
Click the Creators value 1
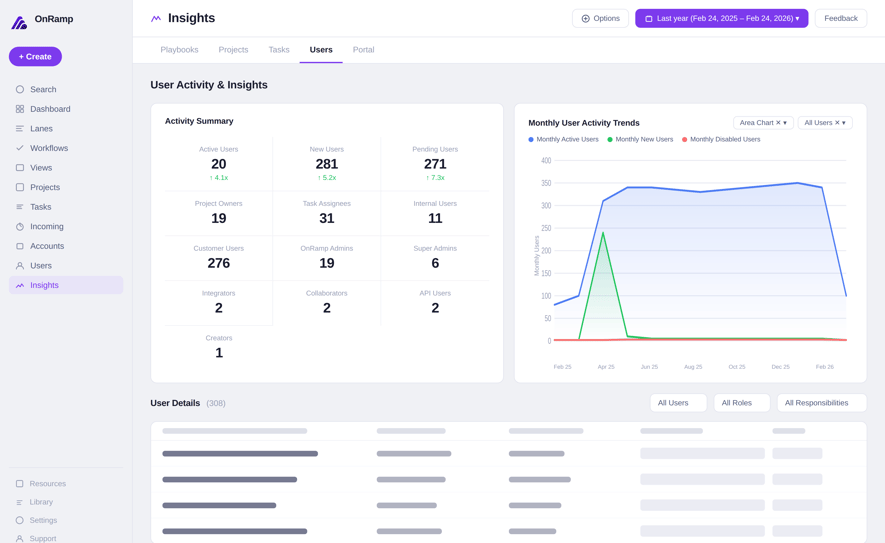pos(219,353)
